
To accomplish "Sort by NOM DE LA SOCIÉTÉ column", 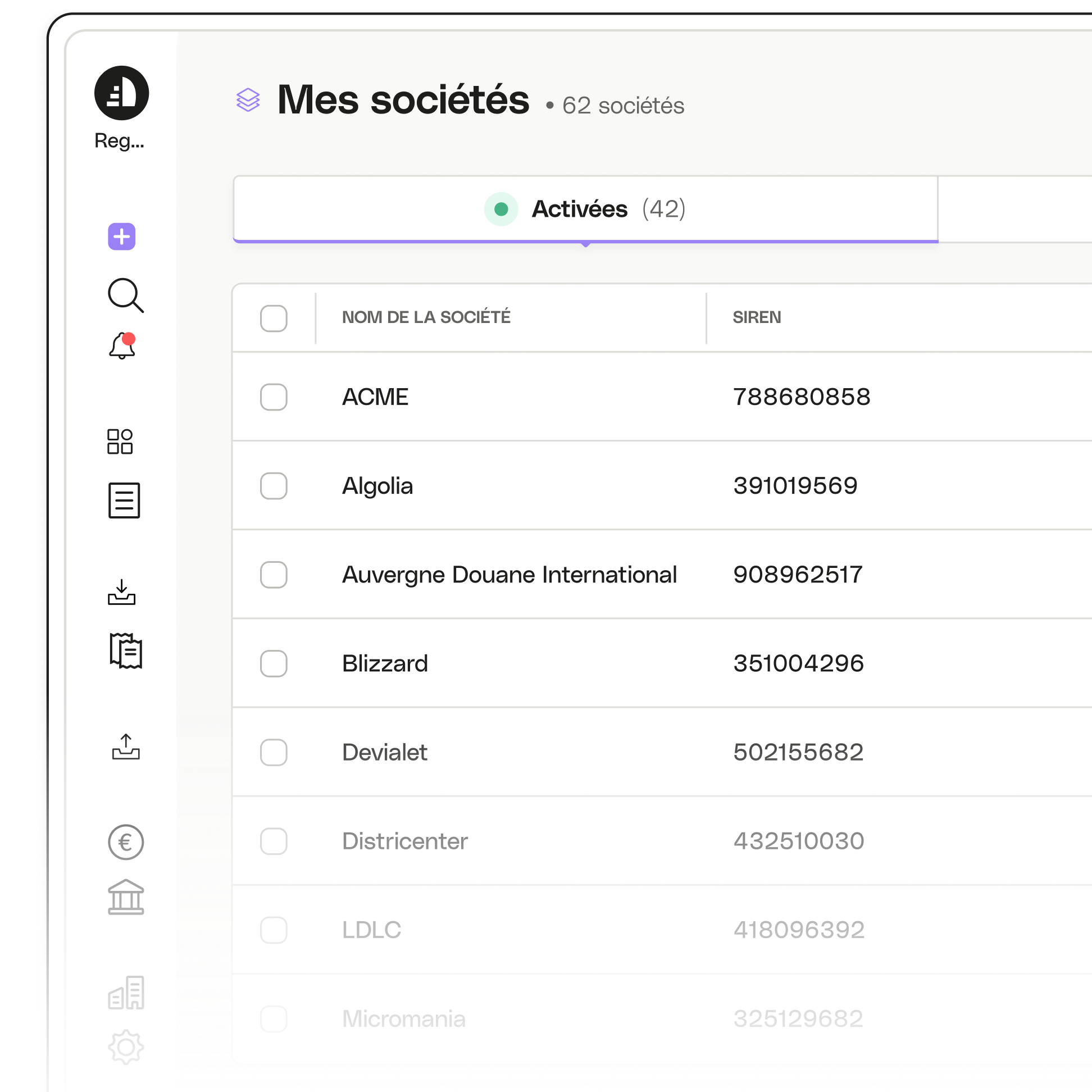I will point(426,317).
